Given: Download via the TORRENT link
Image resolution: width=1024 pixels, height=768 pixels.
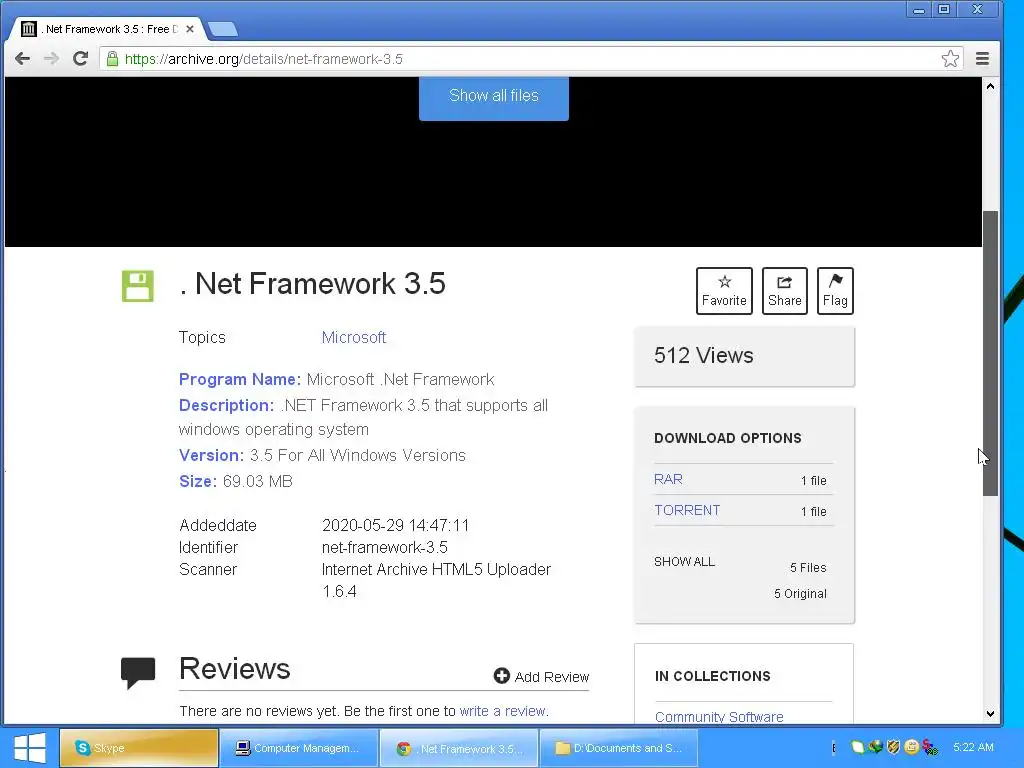Looking at the screenshot, I should pyautogui.click(x=687, y=510).
